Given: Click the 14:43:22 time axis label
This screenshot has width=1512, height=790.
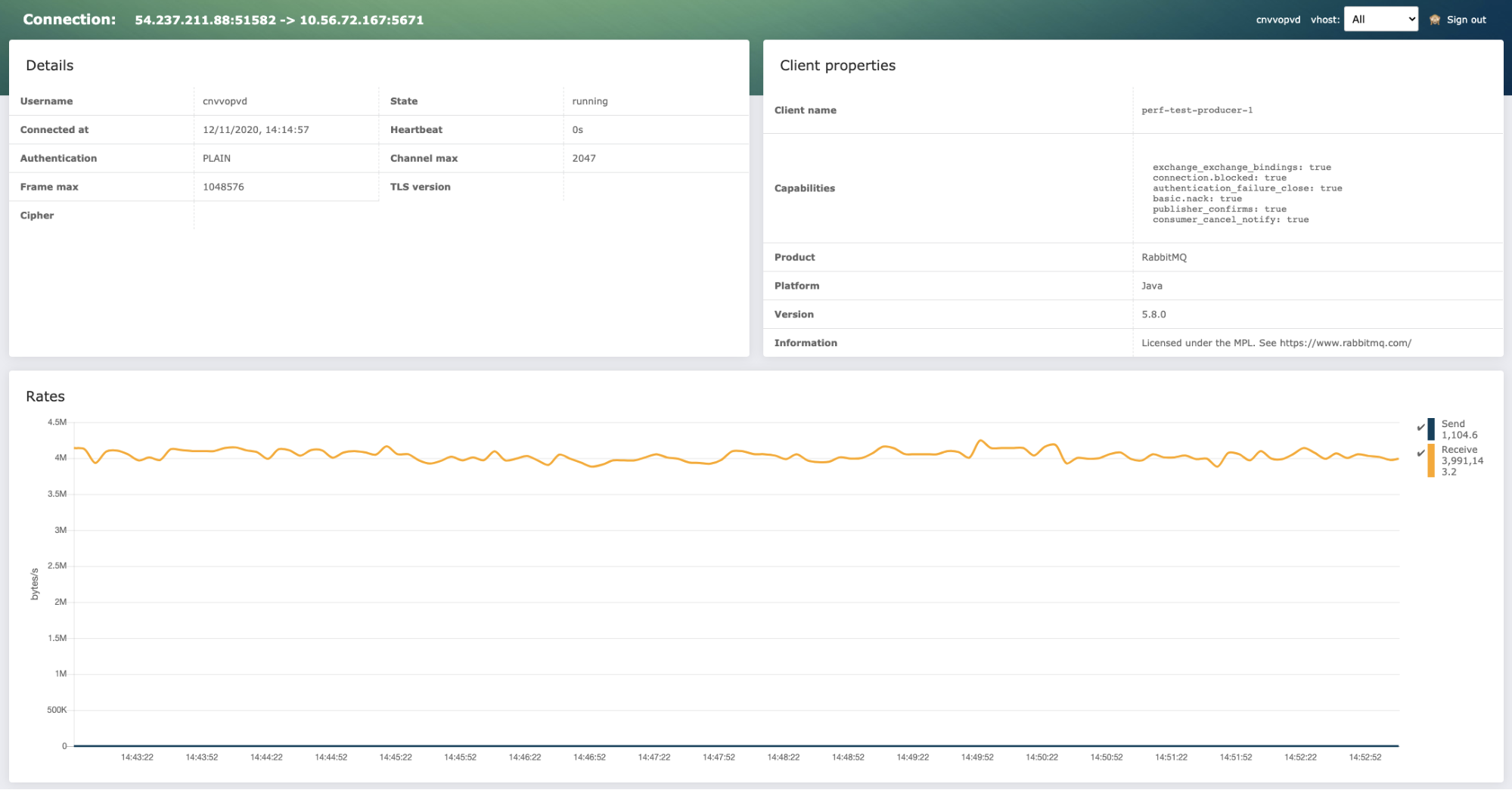Looking at the screenshot, I should 137,757.
